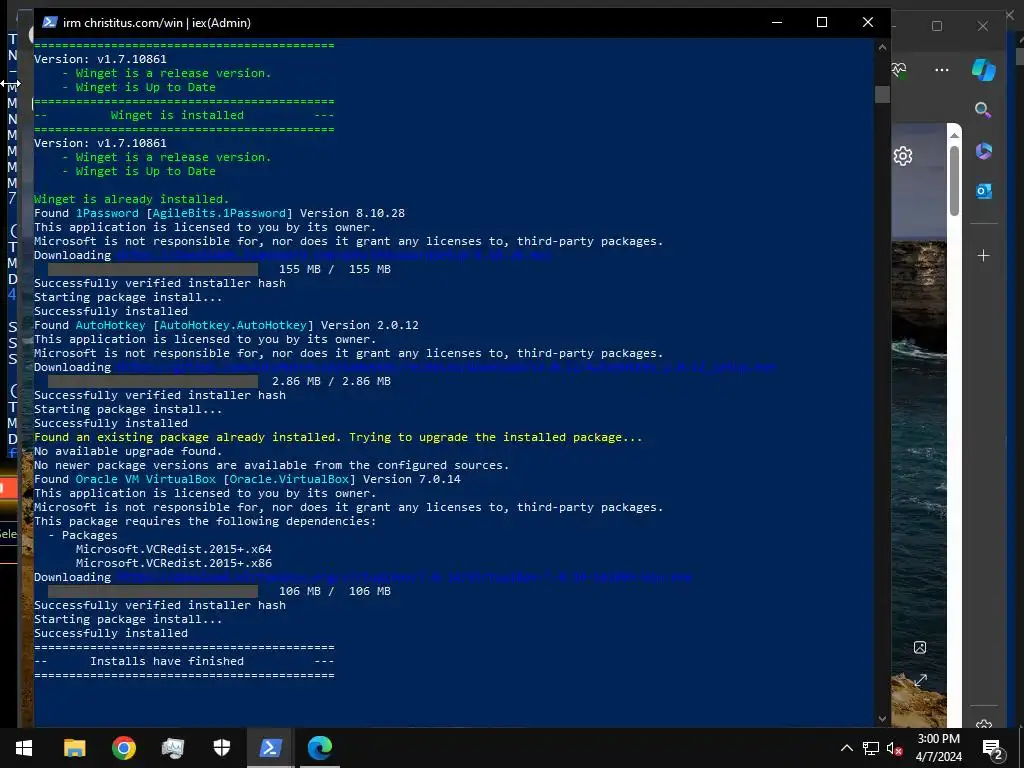Screen dimensions: 1024x768
Task: Click the text '1Password' in the Found line
Action: pyautogui.click(x=107, y=213)
